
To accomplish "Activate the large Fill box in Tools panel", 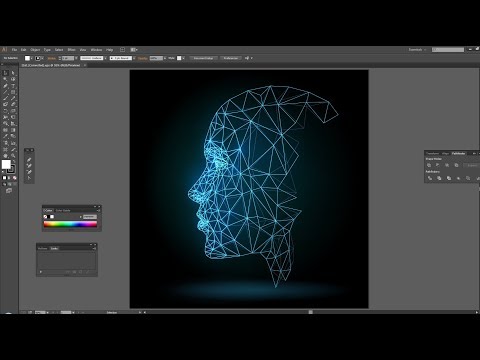I will (x=6, y=164).
